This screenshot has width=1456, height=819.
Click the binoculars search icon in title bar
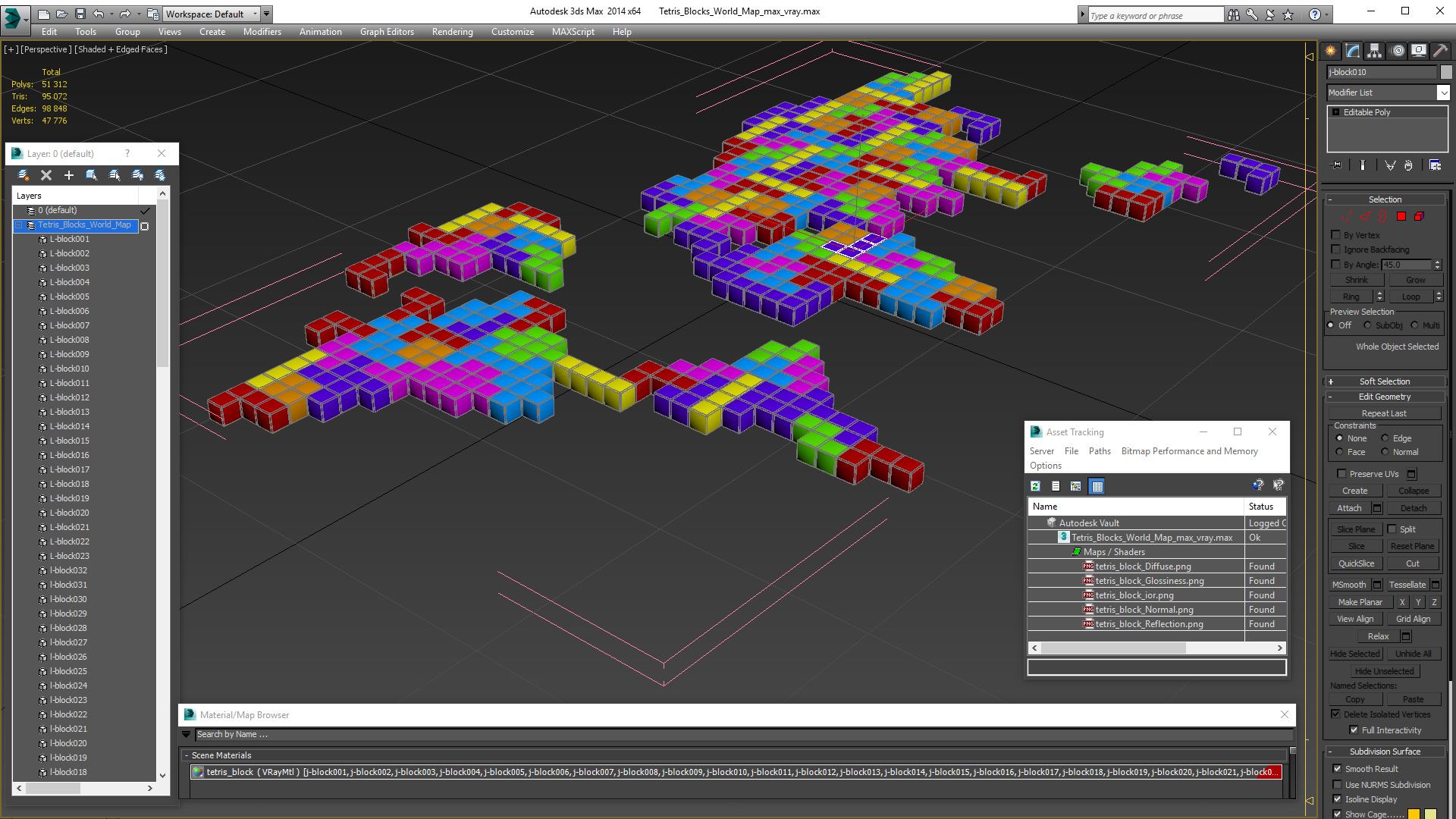[x=1234, y=14]
